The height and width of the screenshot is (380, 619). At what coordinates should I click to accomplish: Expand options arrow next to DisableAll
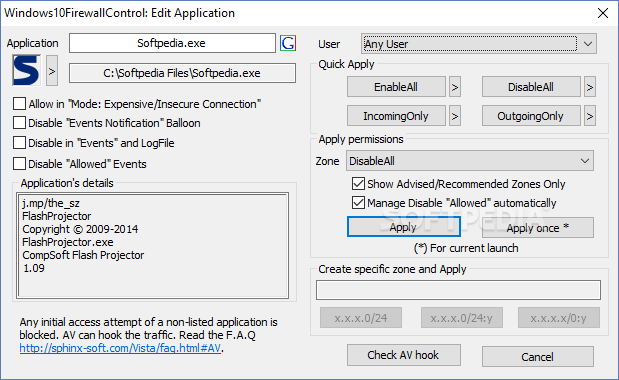(590, 87)
